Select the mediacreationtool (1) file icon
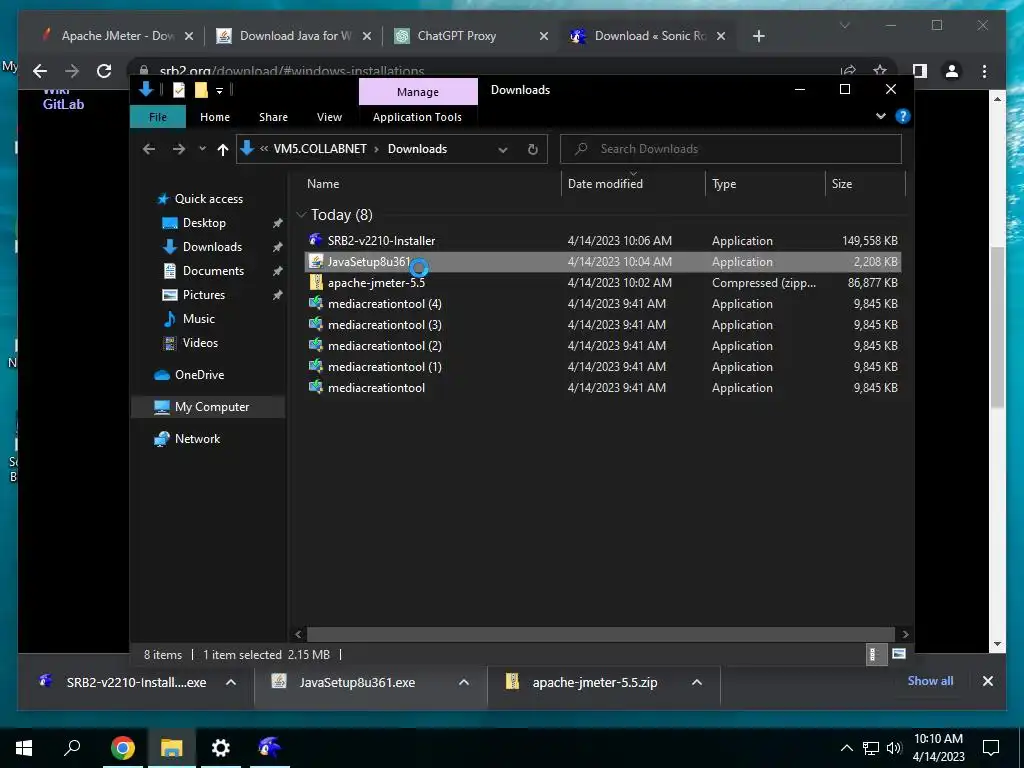 316,366
